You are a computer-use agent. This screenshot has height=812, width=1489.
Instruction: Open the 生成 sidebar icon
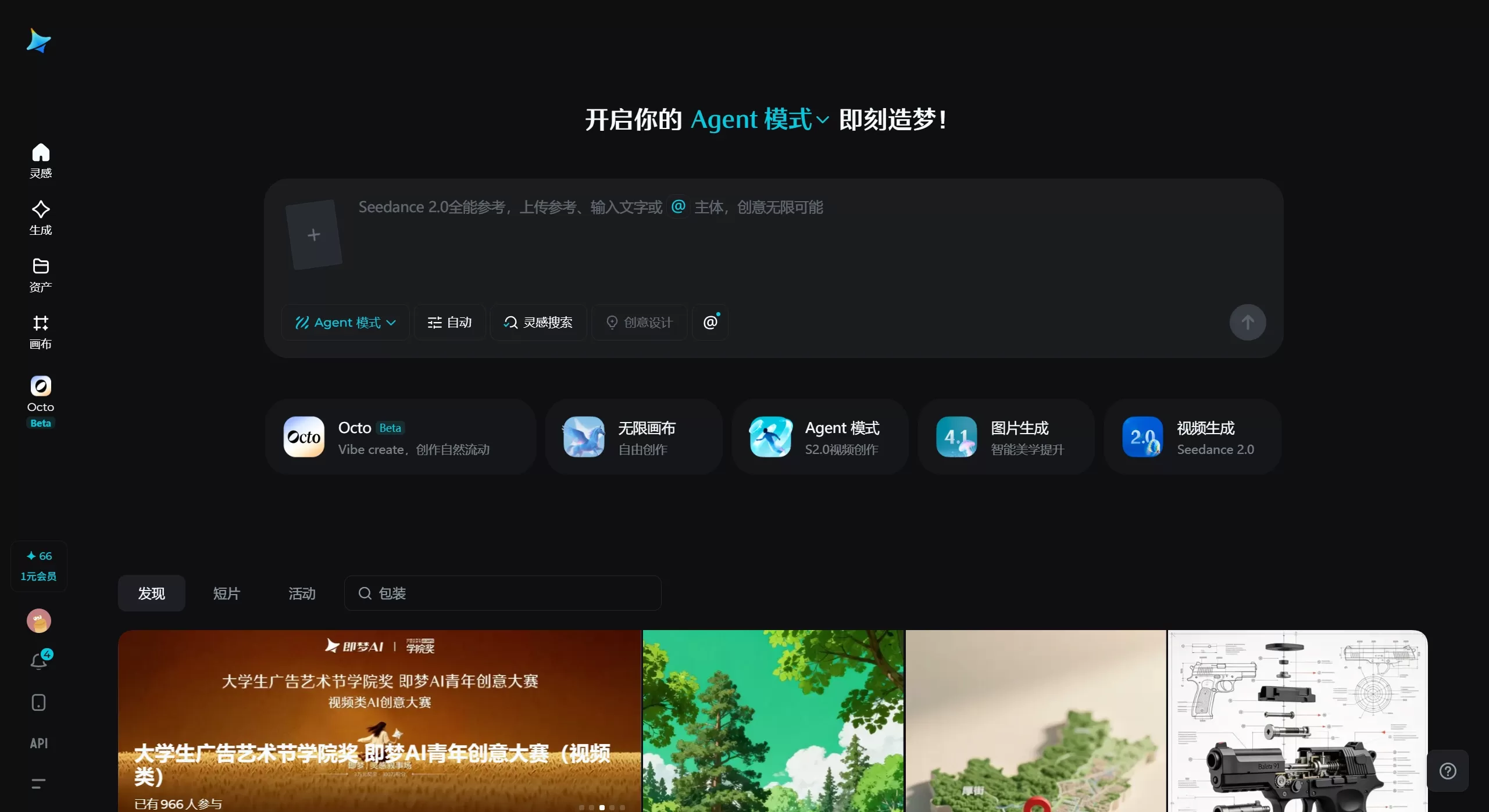click(x=41, y=218)
